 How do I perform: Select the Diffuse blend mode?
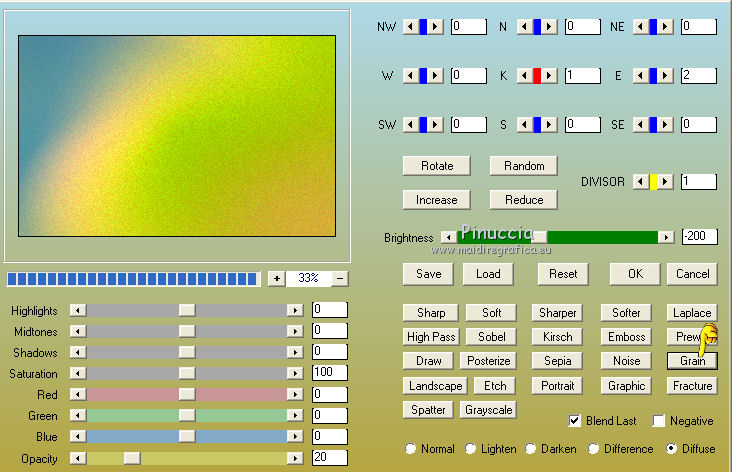[671, 449]
